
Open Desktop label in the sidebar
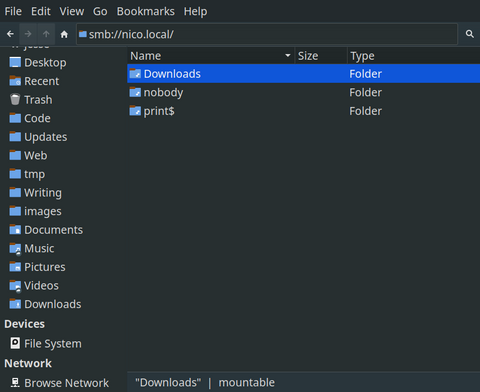pos(45,63)
